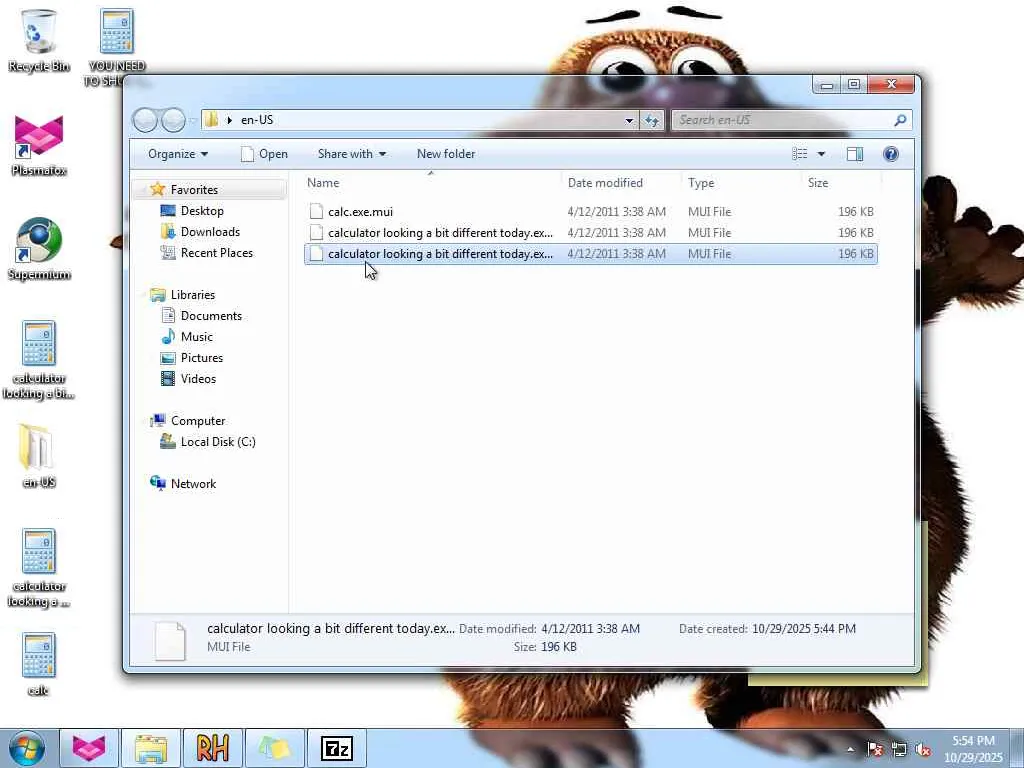The width and height of the screenshot is (1024, 768).
Task: Open Desktop in the navigation pane
Action: [202, 211]
